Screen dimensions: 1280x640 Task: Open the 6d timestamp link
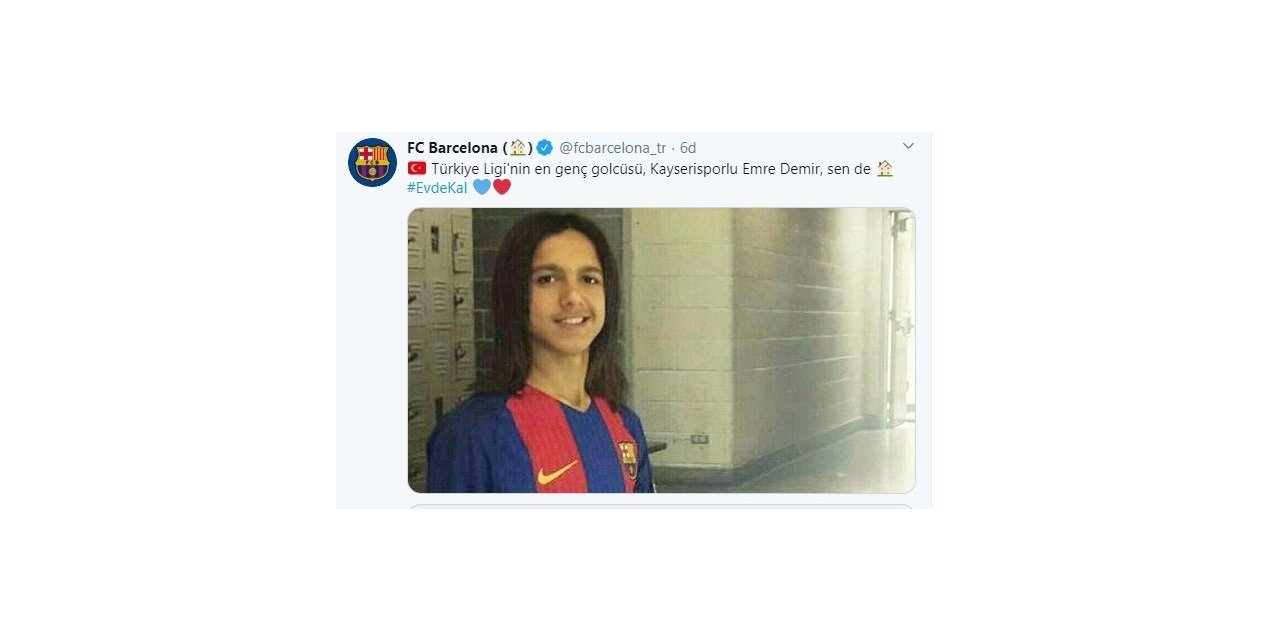[x=688, y=148]
